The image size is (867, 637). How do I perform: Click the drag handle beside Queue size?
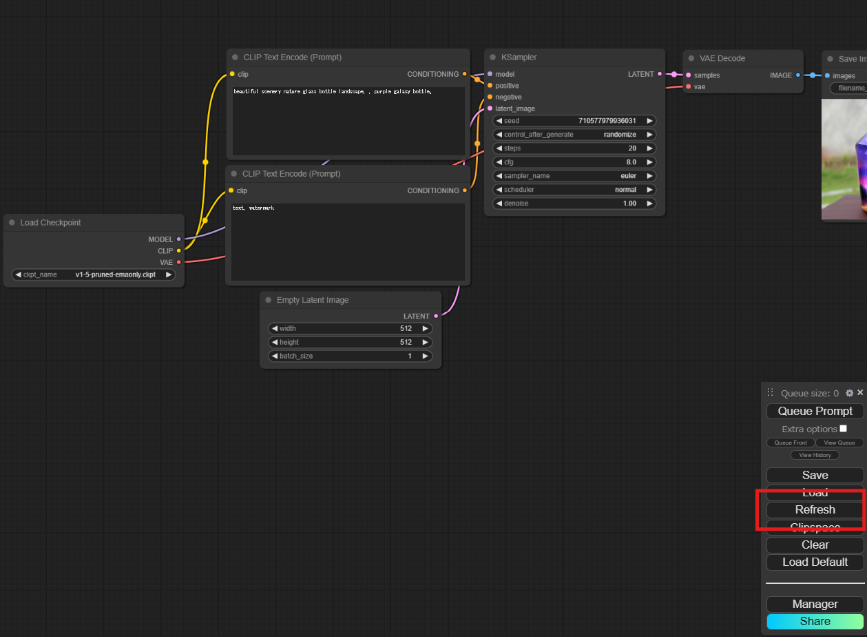tap(770, 393)
